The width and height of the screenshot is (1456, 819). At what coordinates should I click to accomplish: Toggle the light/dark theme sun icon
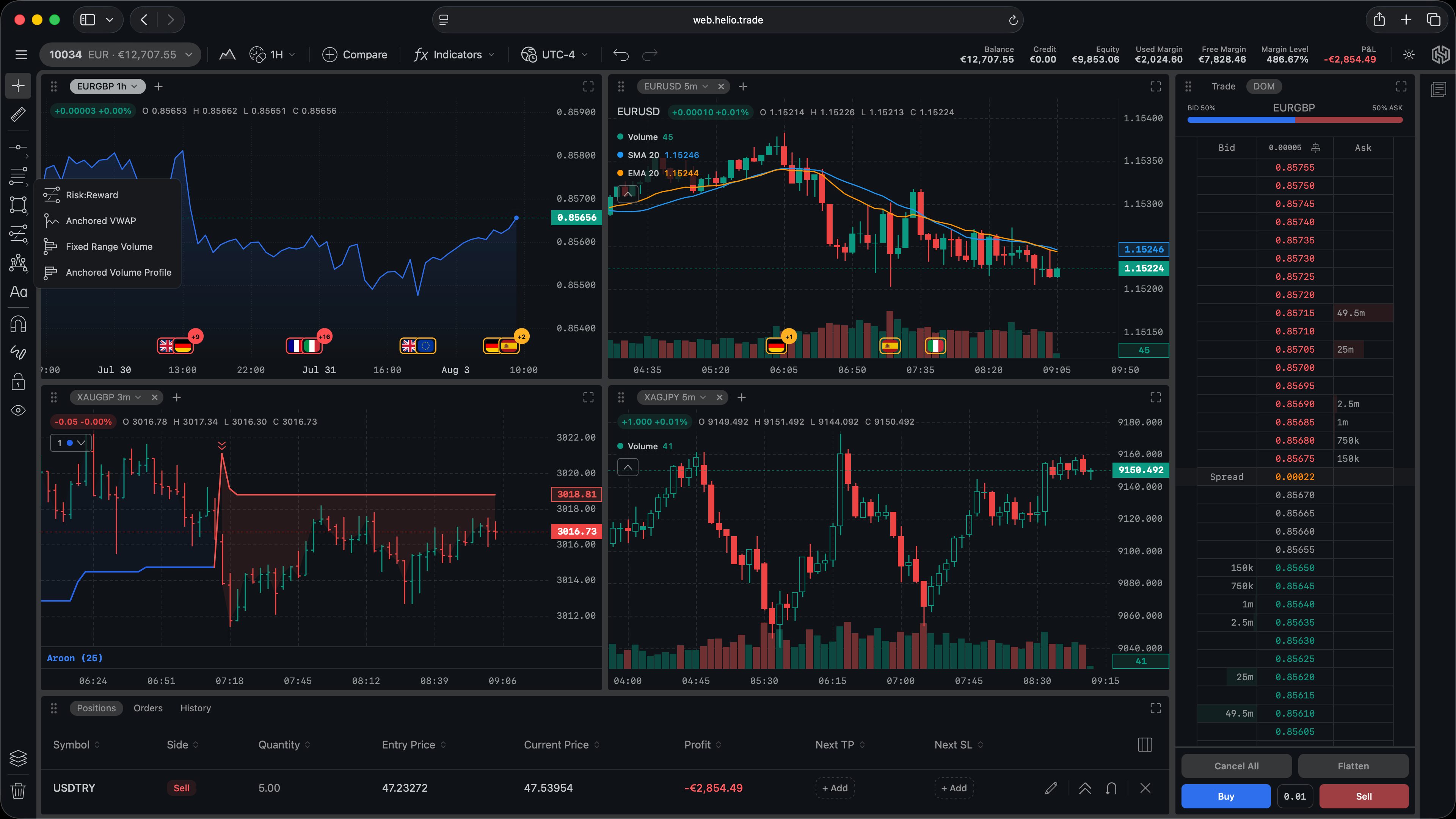(1409, 55)
